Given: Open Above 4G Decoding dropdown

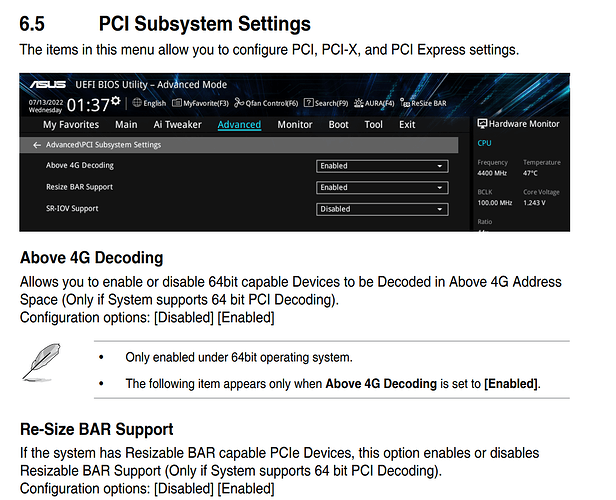Looking at the screenshot, I should pyautogui.click(x=382, y=166).
